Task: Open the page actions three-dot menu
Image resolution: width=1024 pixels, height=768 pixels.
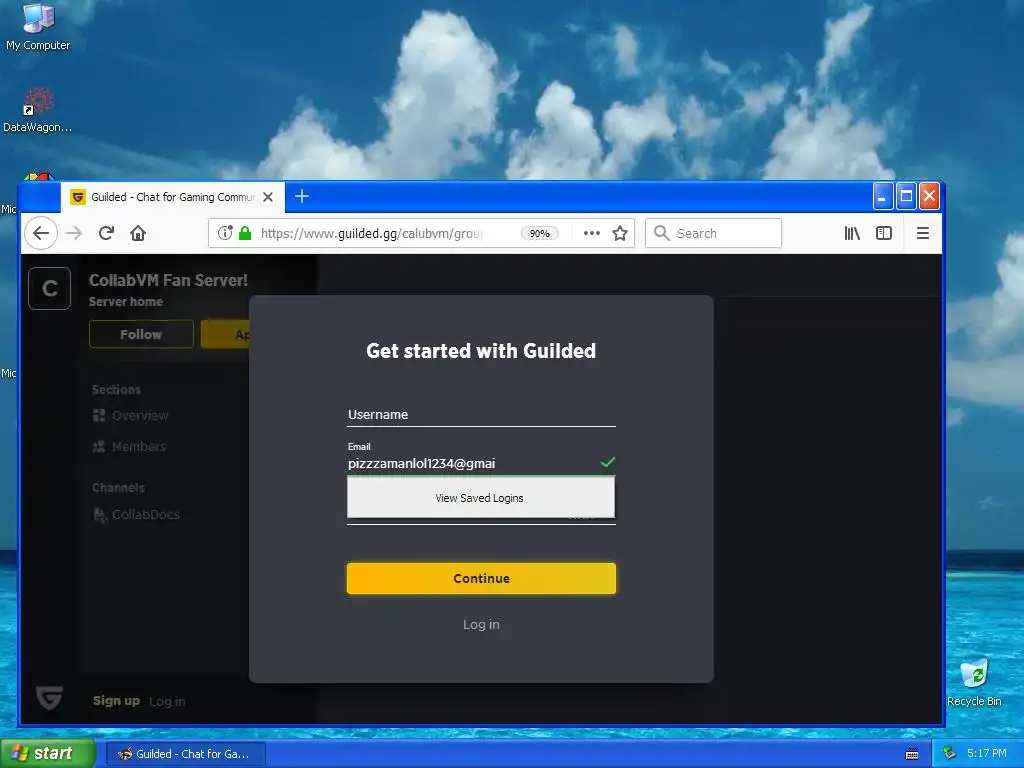Action: pos(592,233)
